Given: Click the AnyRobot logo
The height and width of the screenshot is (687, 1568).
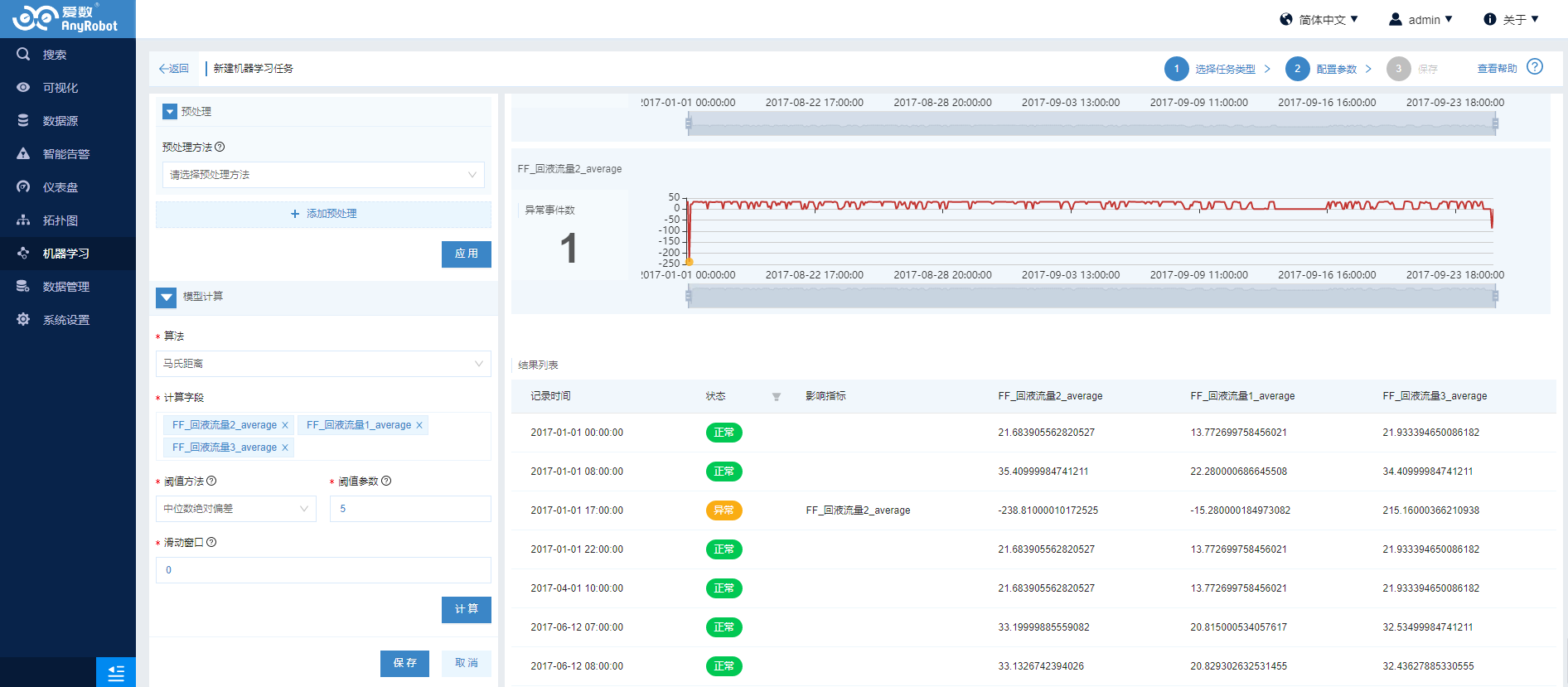Looking at the screenshot, I should coord(65,18).
